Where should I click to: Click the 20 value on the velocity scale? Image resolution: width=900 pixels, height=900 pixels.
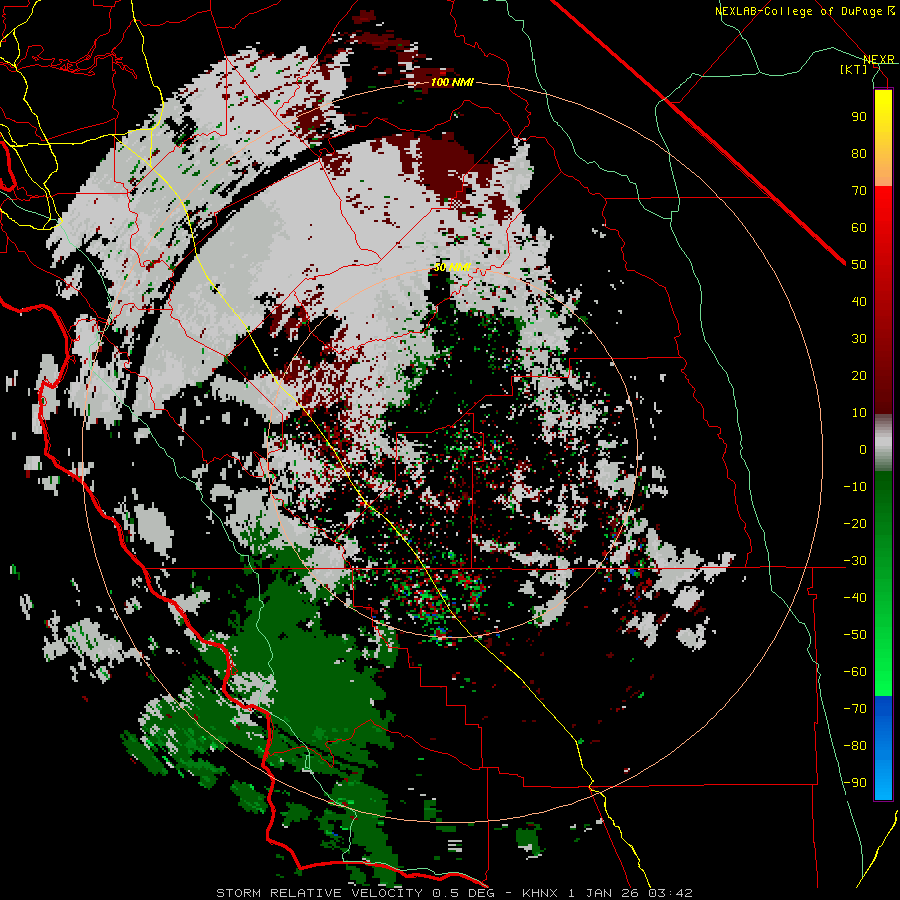(x=859, y=376)
